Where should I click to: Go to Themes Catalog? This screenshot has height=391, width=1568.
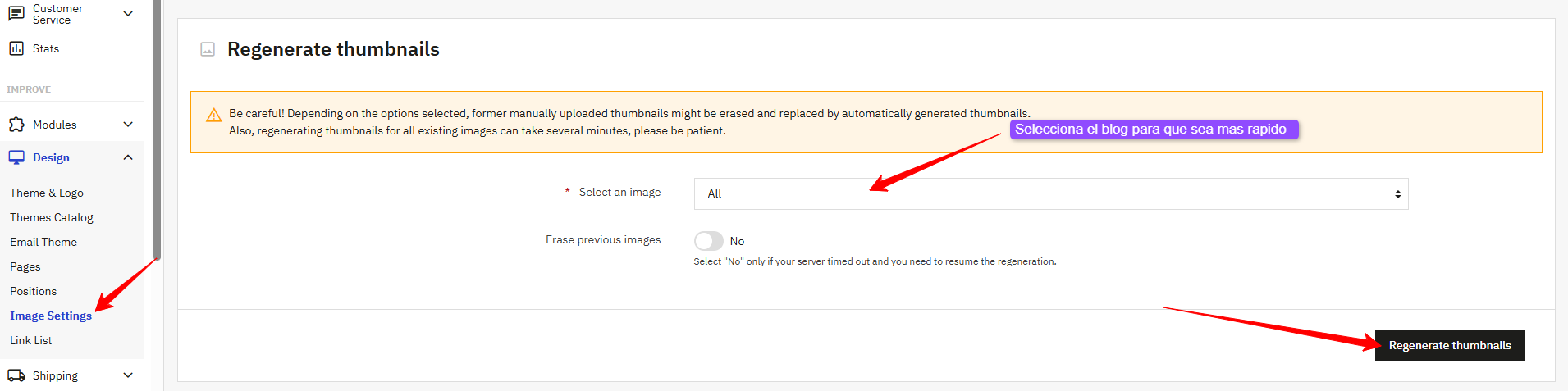(52, 217)
